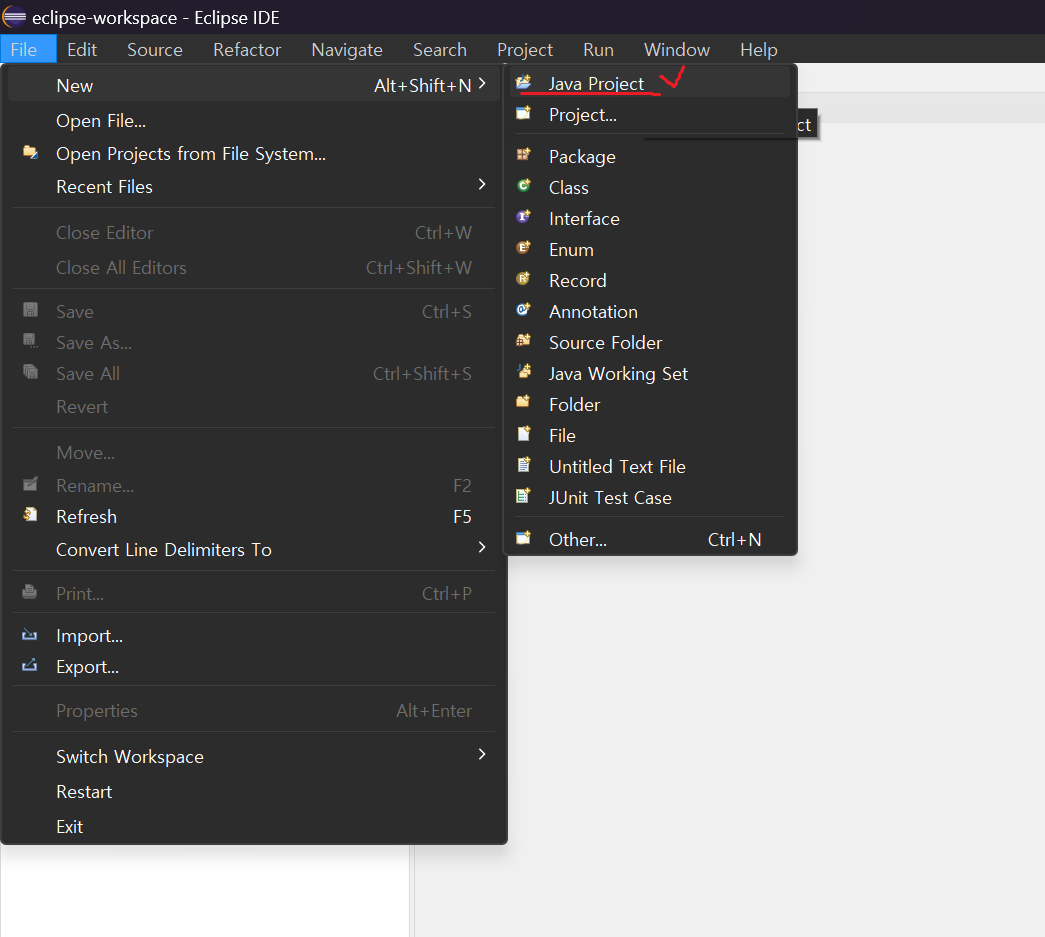Click the Enum icon
Viewport: 1045px width, 937px height.
[524, 247]
